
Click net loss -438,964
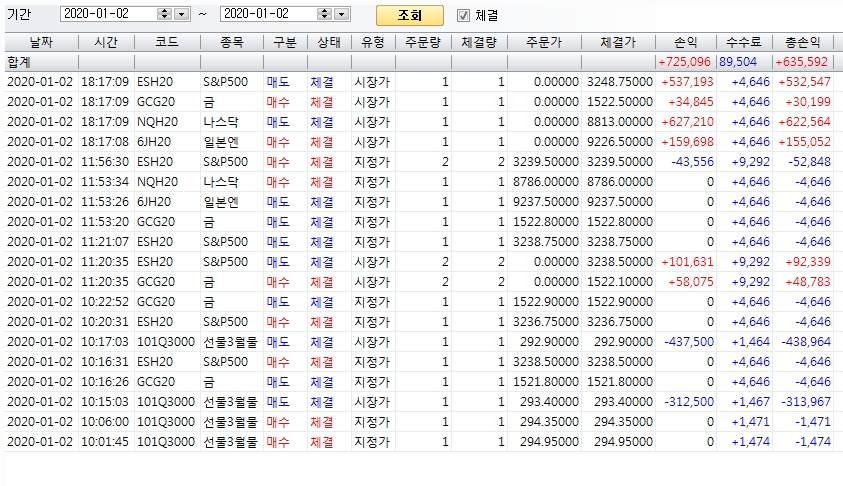coord(806,341)
